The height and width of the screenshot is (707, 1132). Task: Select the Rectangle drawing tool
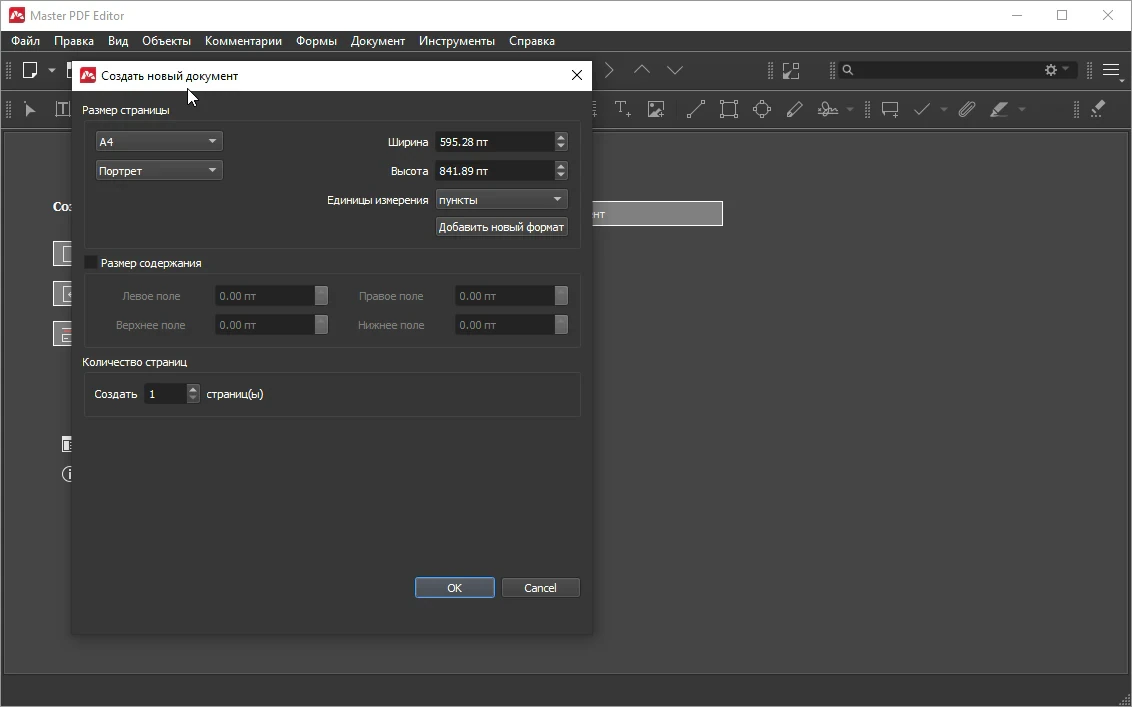click(x=728, y=110)
